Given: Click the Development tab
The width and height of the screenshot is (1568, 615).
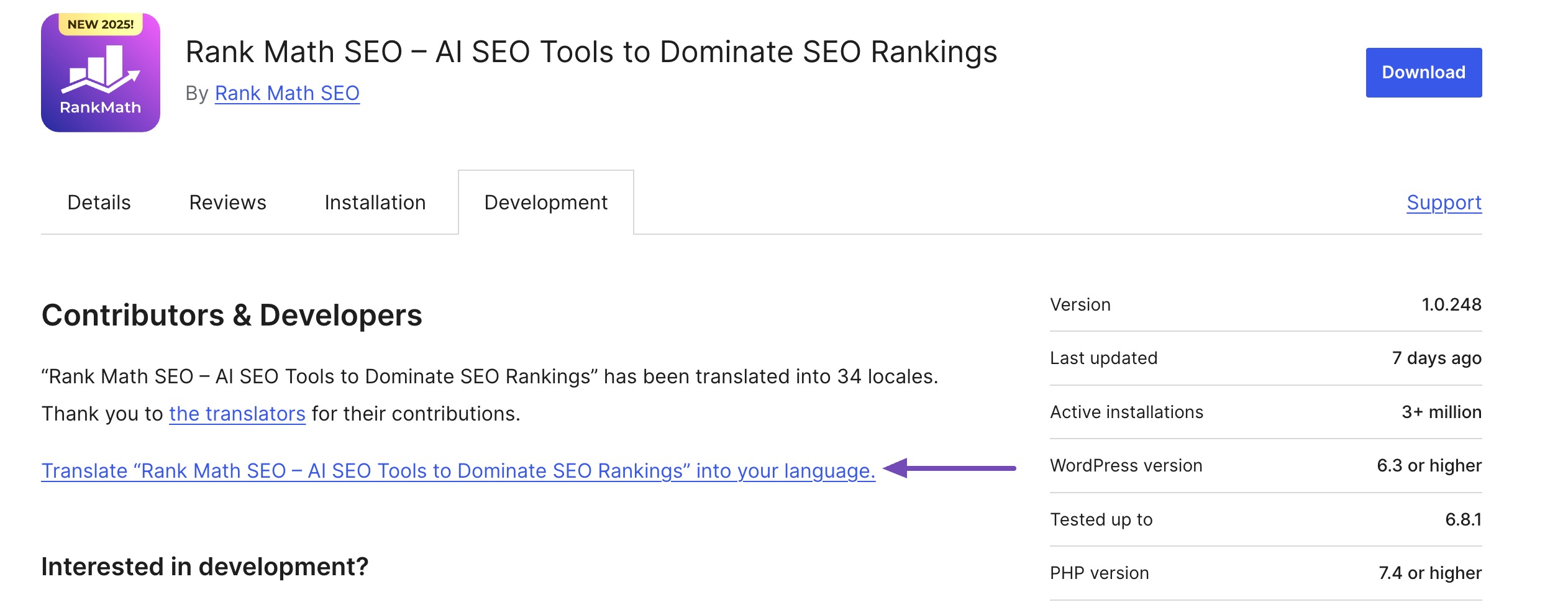Looking at the screenshot, I should coord(545,203).
